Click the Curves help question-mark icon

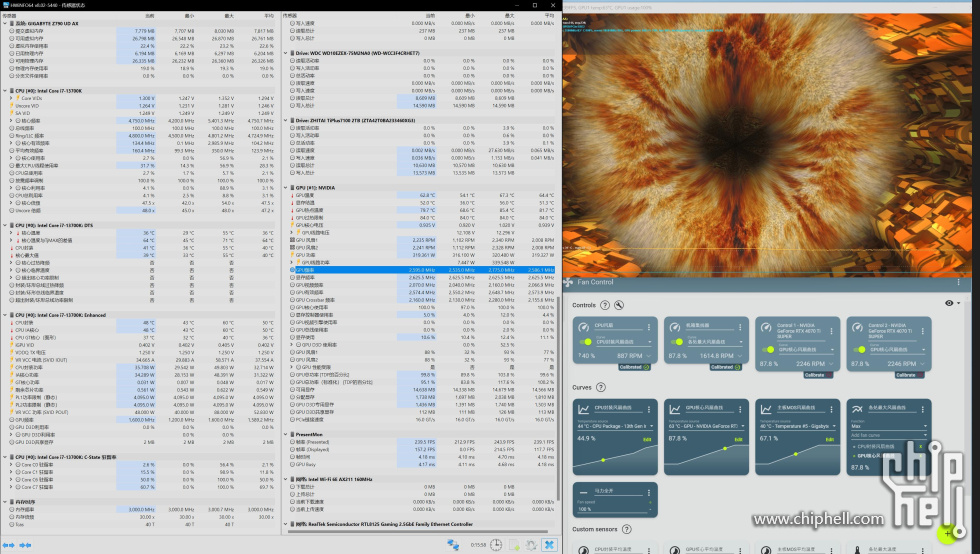601,388
